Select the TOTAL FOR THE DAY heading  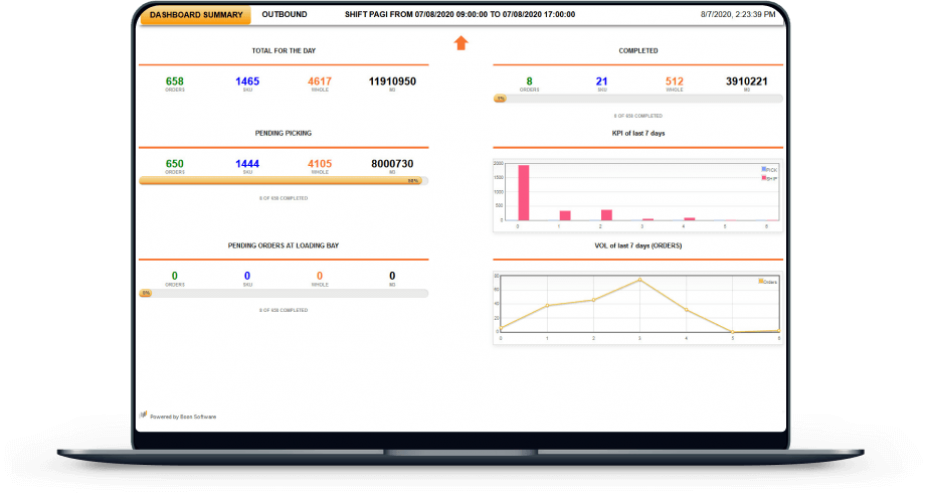(x=284, y=51)
